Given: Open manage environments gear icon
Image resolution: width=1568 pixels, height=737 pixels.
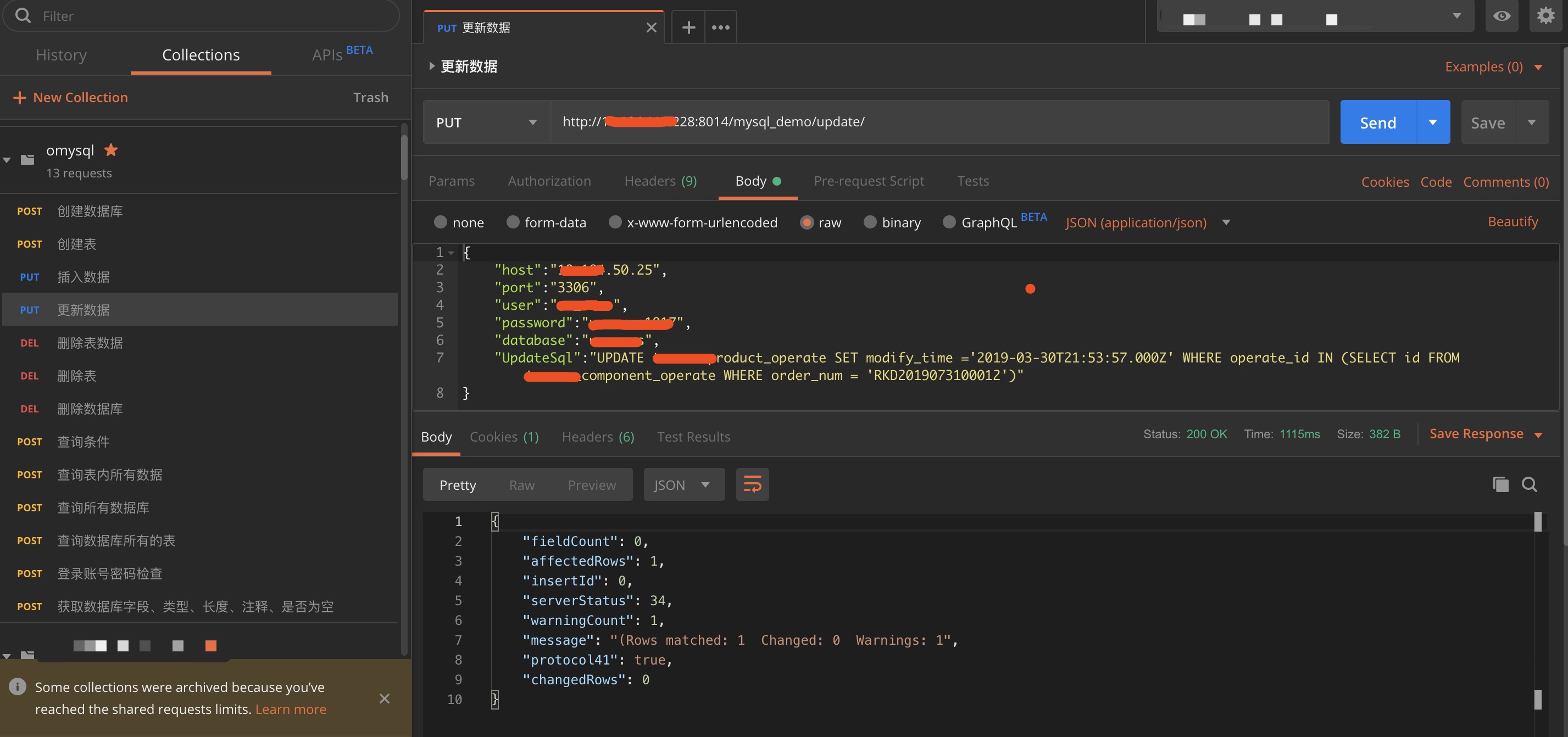Looking at the screenshot, I should pyautogui.click(x=1545, y=15).
